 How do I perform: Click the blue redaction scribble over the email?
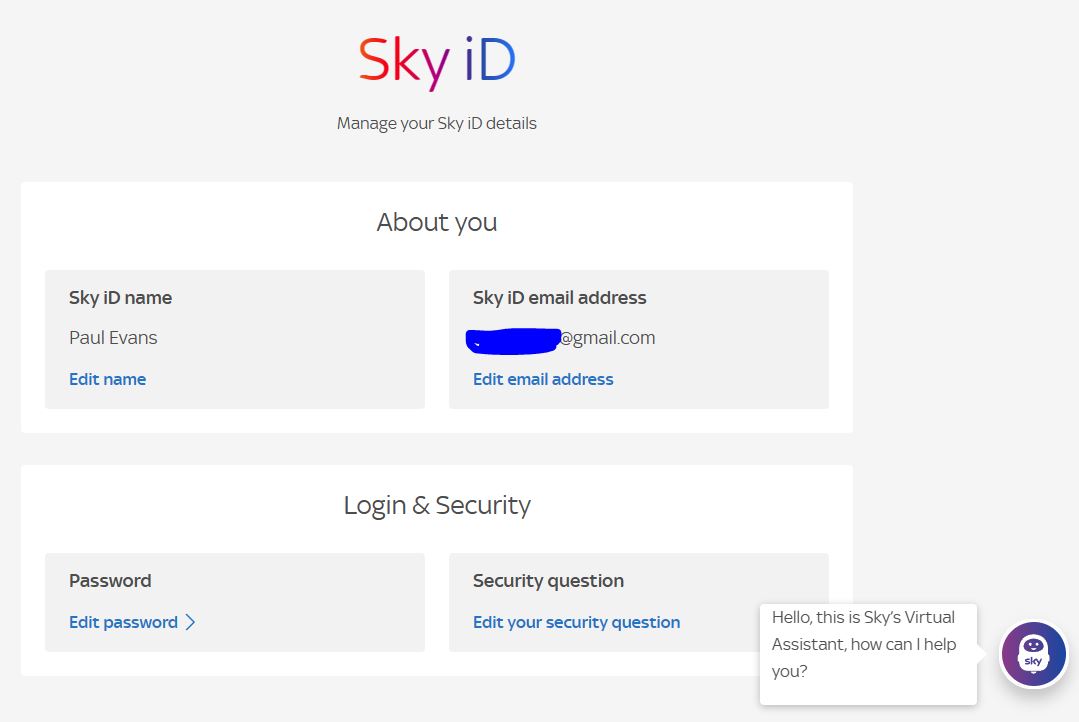(512, 339)
